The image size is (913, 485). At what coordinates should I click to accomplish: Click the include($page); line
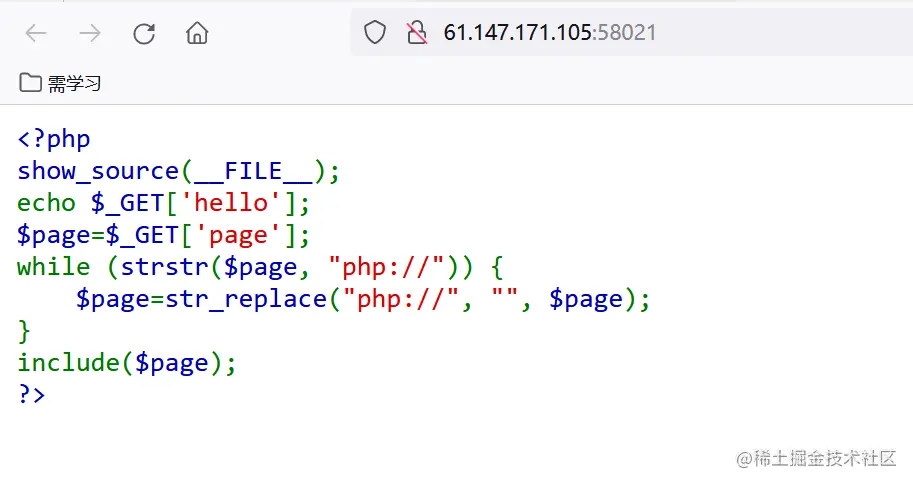[x=127, y=363]
